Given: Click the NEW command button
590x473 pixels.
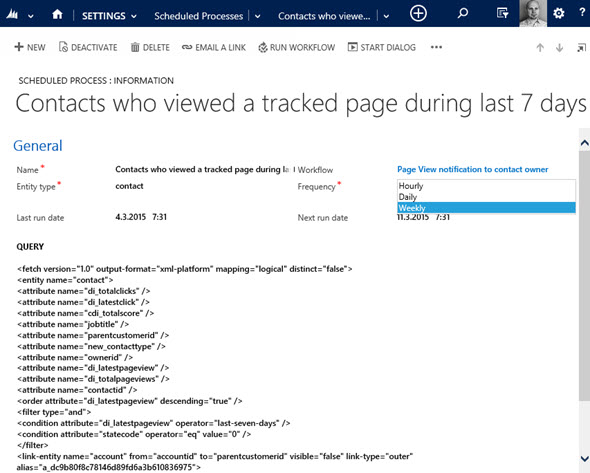Looking at the screenshot, I should pos(30,47).
